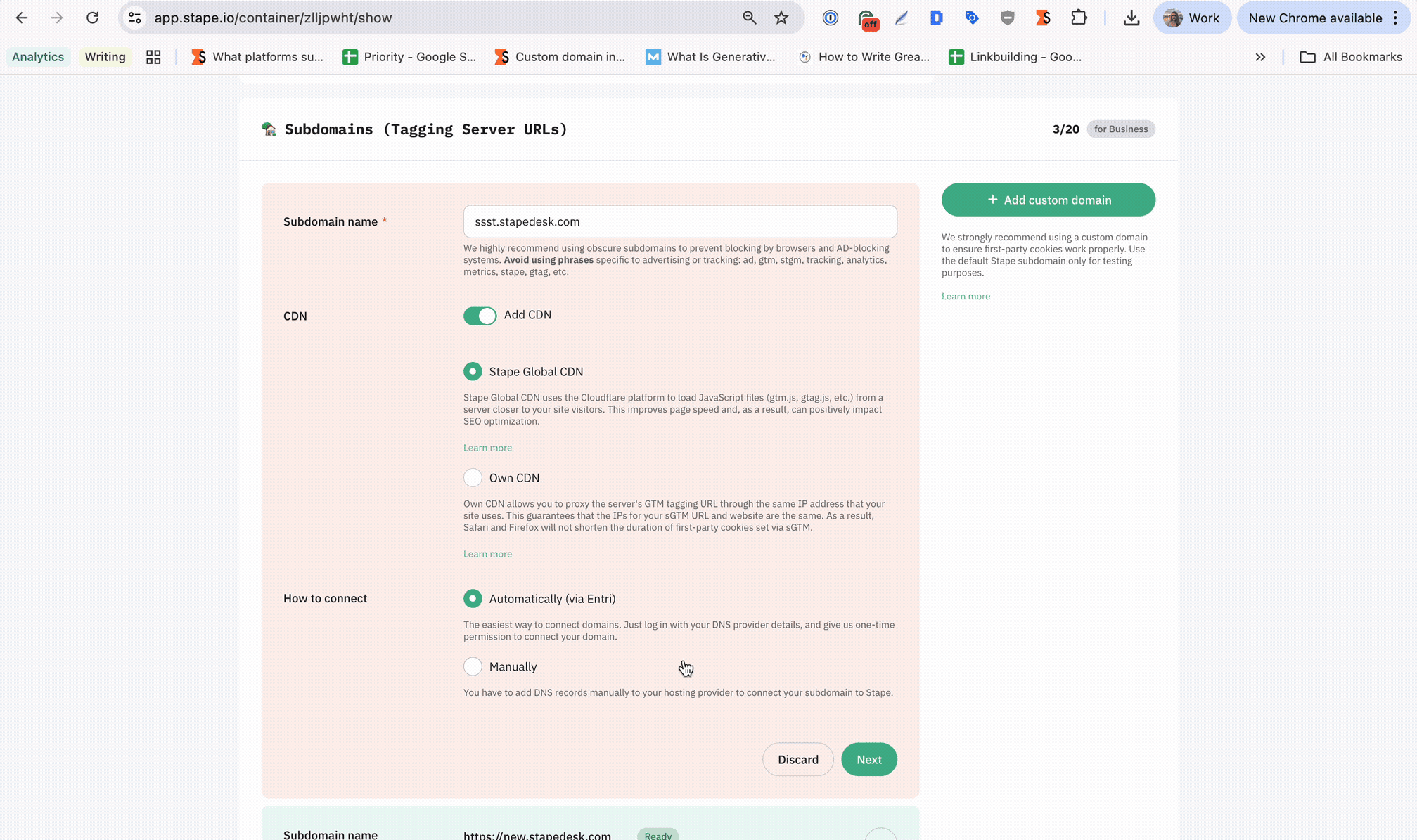Open 'Priority - Google S...' bookmark
1417x840 pixels.
[409, 57]
